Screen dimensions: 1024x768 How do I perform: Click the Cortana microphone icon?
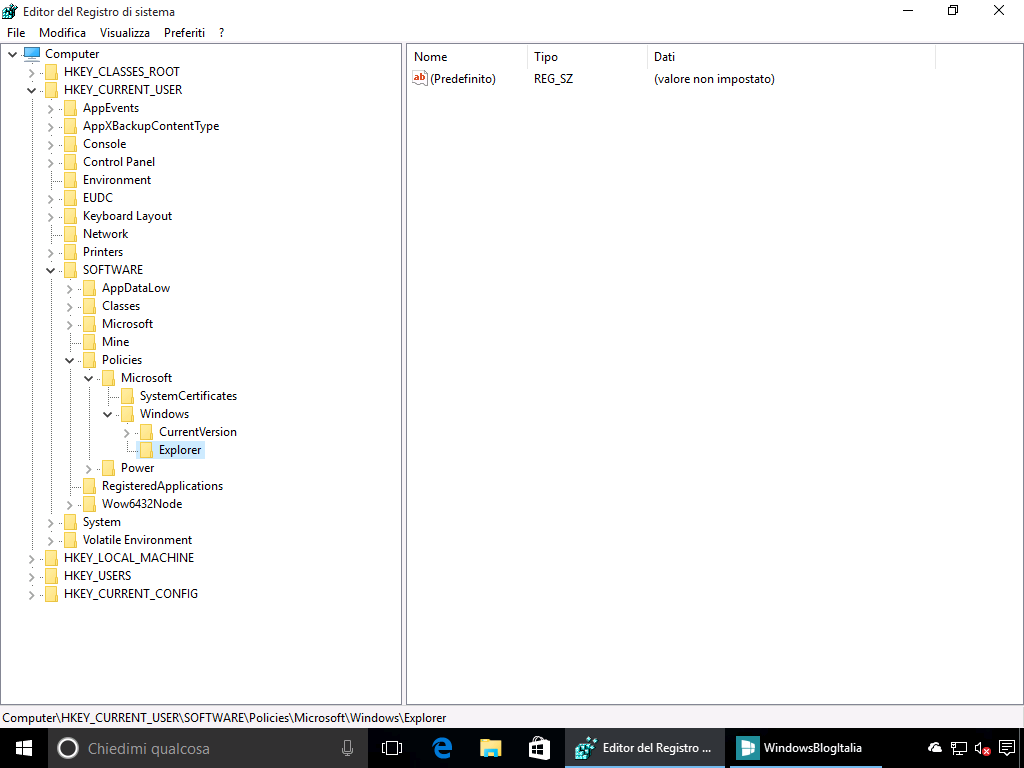347,748
